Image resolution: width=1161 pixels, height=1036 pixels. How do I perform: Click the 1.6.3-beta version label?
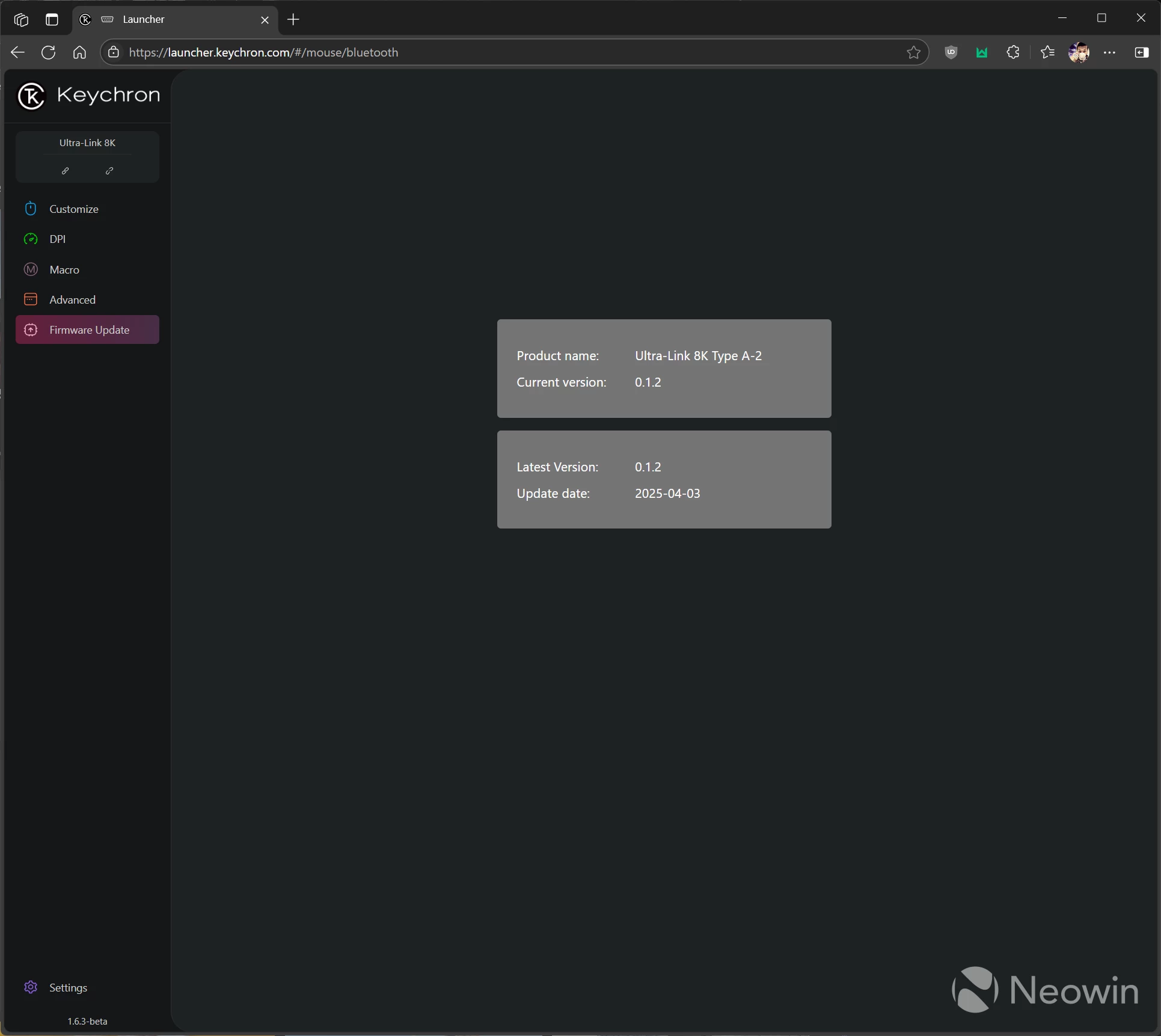point(87,1021)
